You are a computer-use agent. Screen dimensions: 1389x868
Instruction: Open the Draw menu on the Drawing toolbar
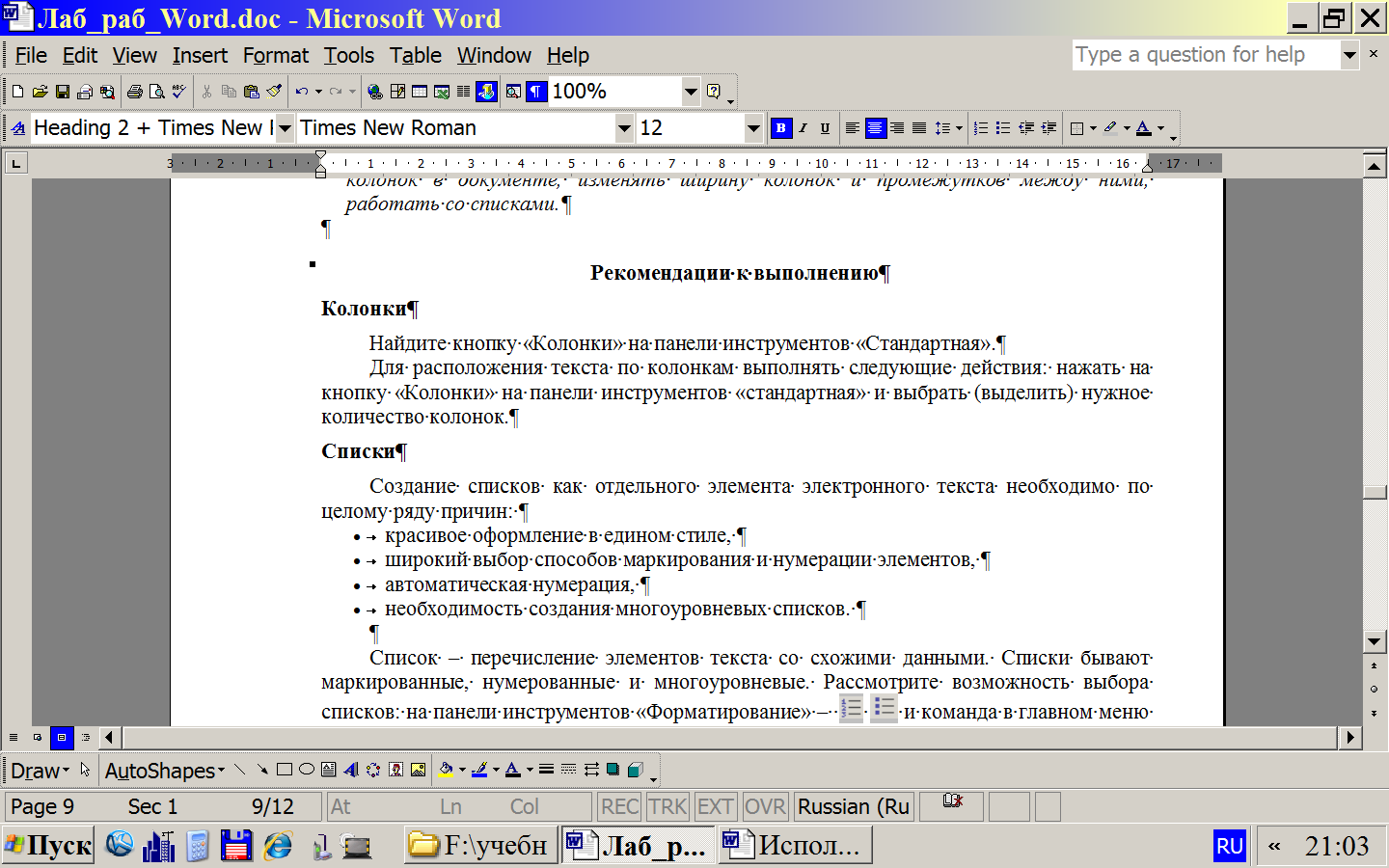pyautogui.click(x=40, y=771)
